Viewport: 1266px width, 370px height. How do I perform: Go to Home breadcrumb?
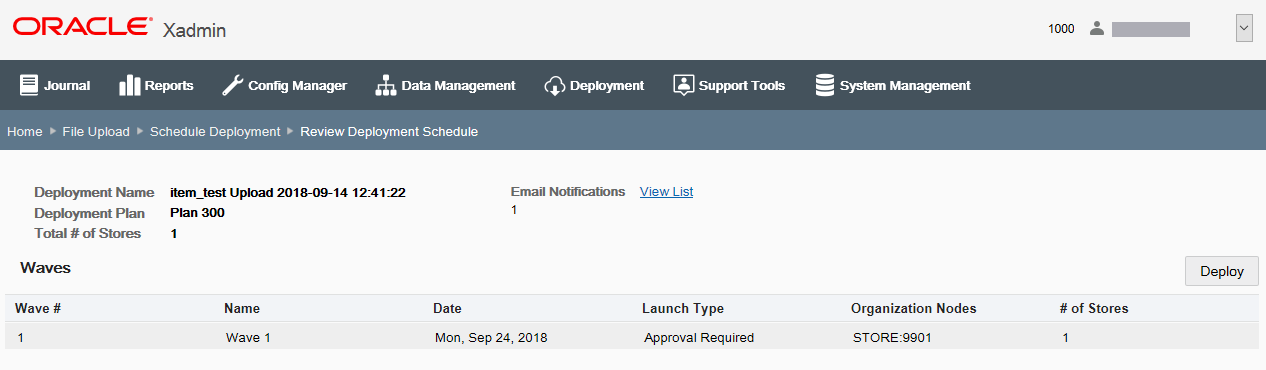pyautogui.click(x=25, y=131)
